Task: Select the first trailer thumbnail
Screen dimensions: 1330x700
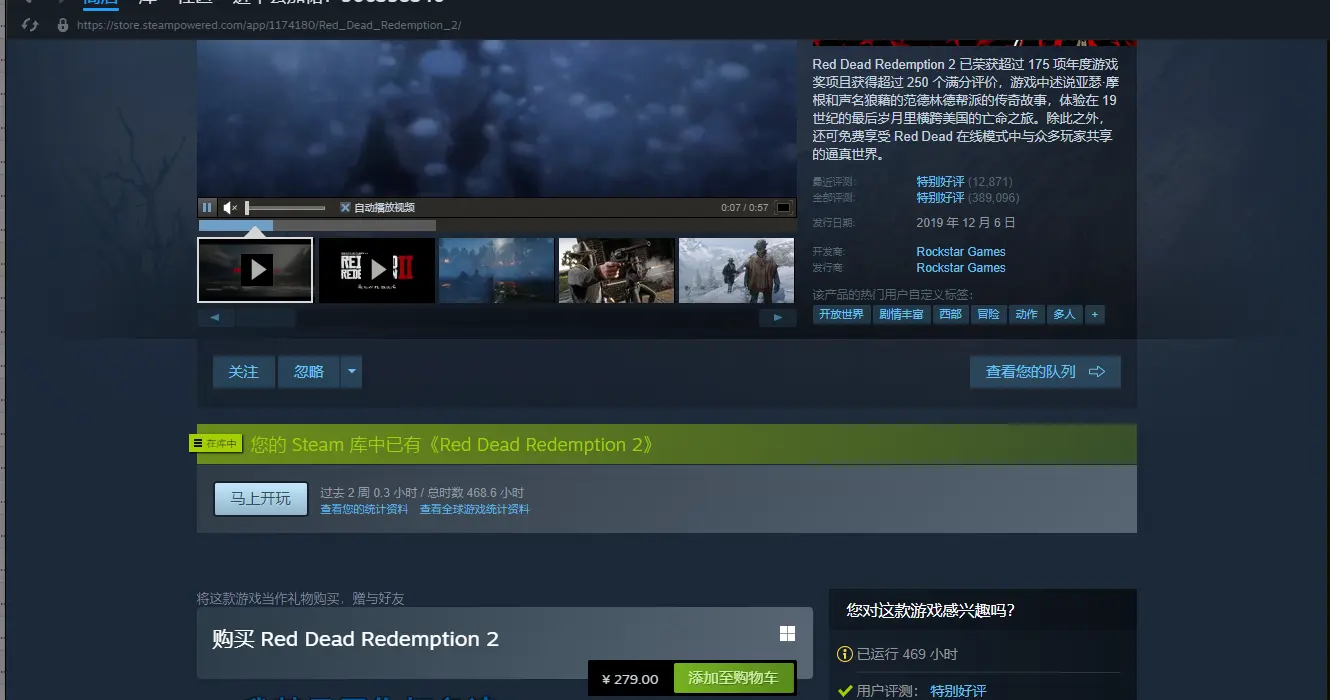Action: (x=255, y=270)
